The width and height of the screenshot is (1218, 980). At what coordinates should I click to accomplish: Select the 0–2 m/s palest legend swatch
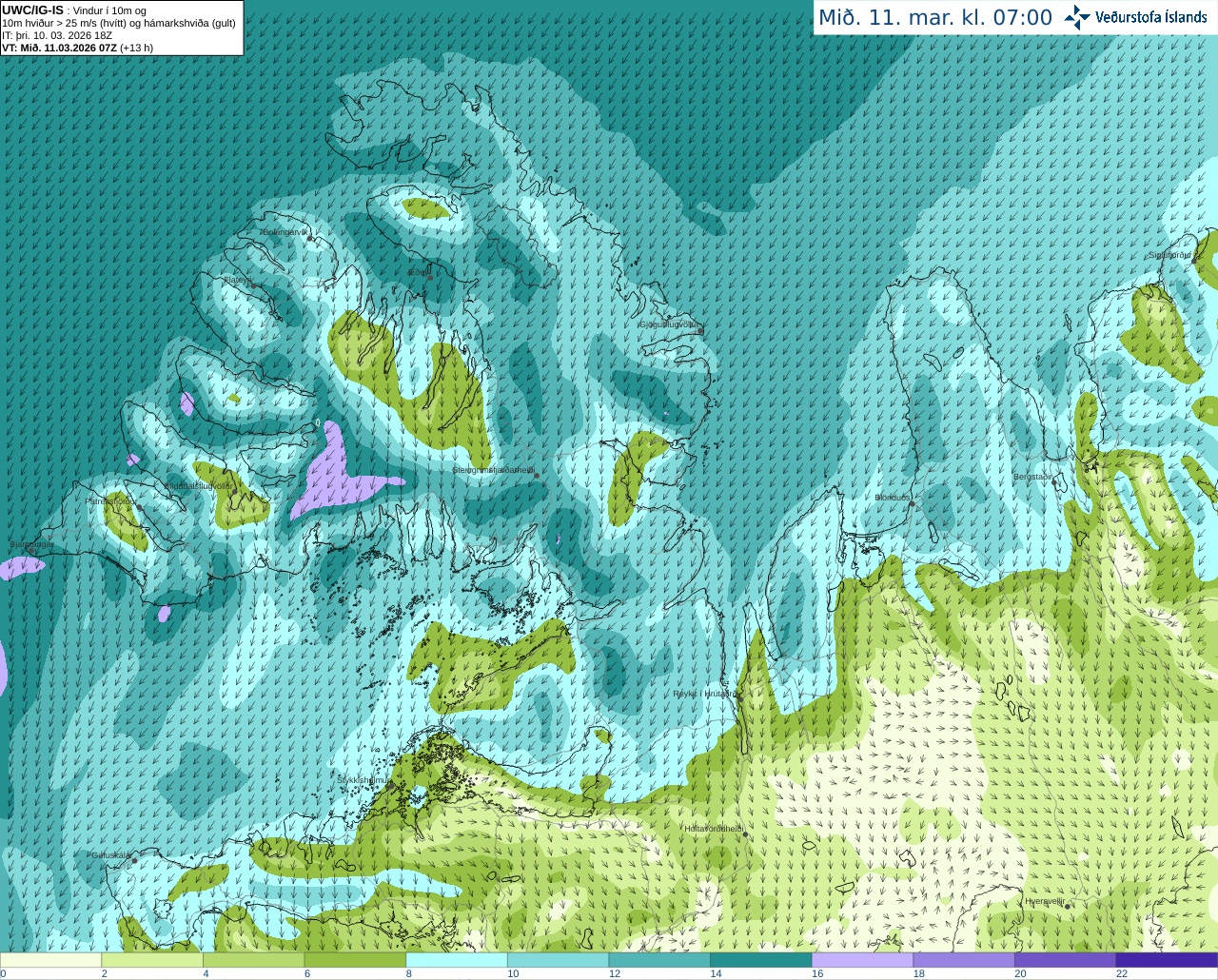click(x=50, y=960)
